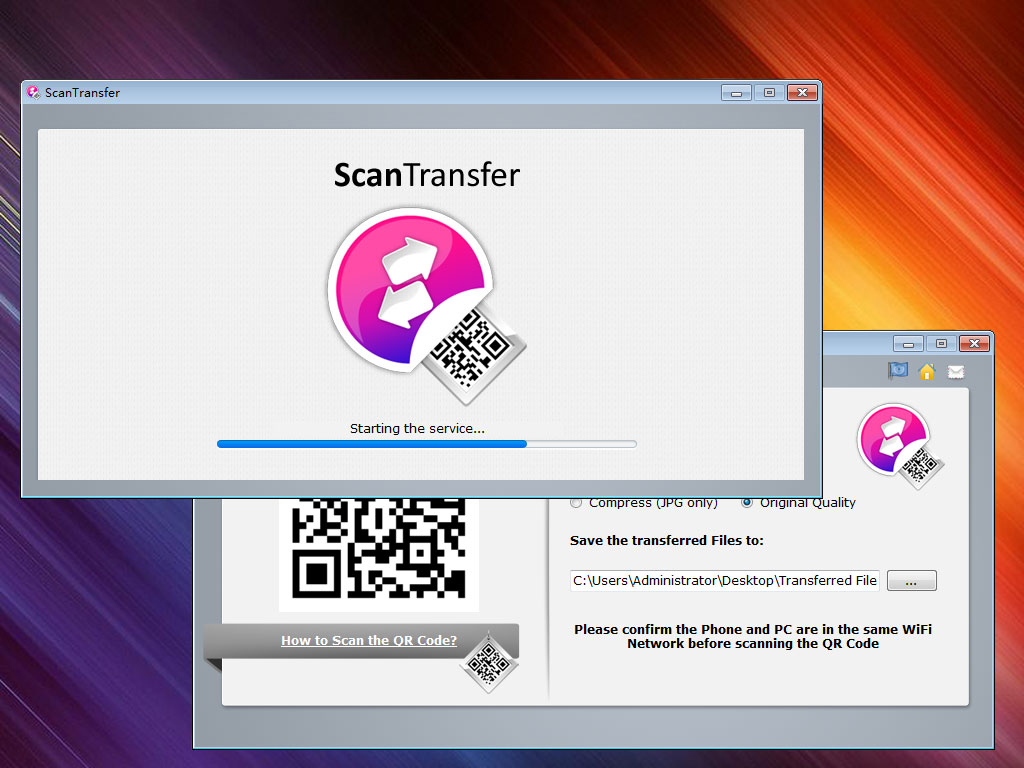The image size is (1024, 768).
Task: Click the 'Save the transferred Files to:' label
Action: 667,540
